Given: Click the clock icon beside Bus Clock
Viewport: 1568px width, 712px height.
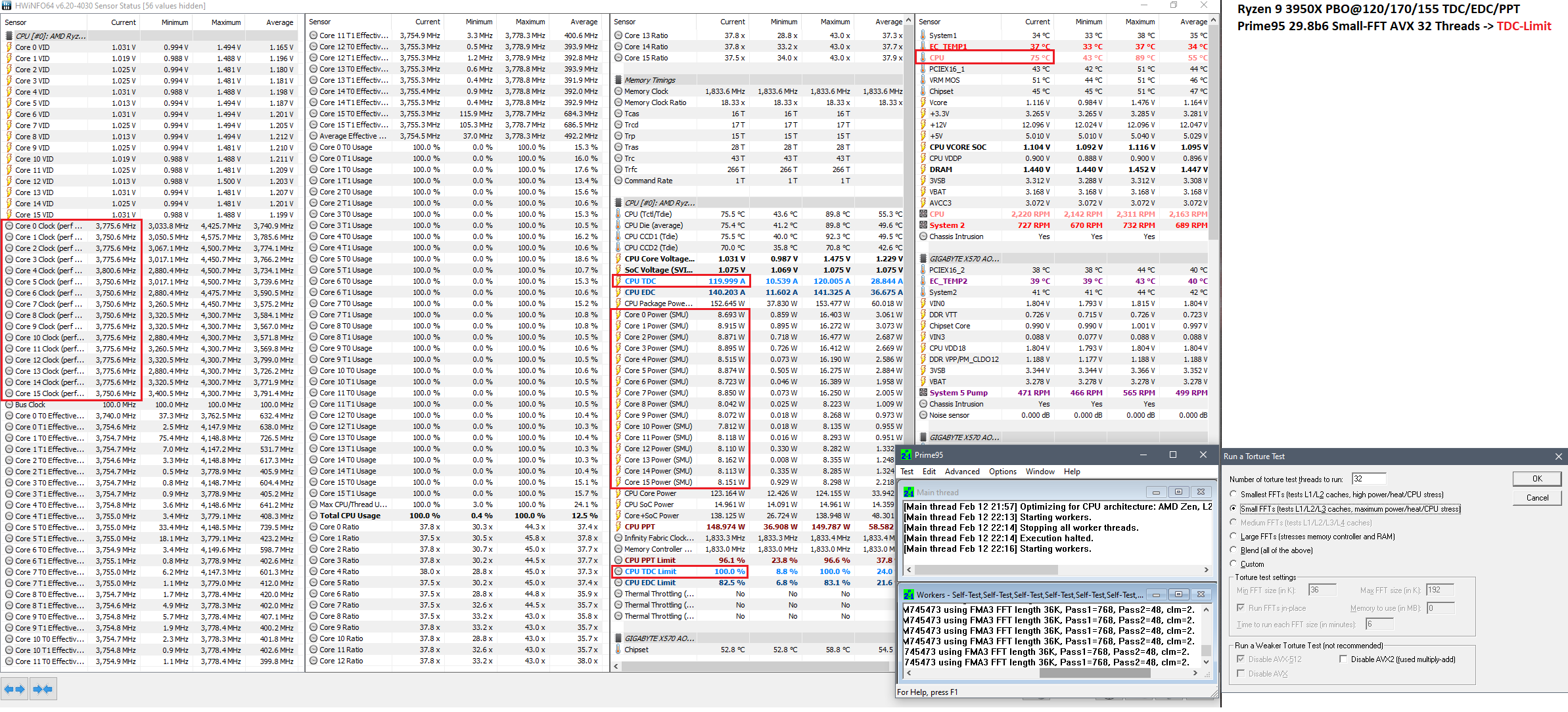Looking at the screenshot, I should point(9,405).
